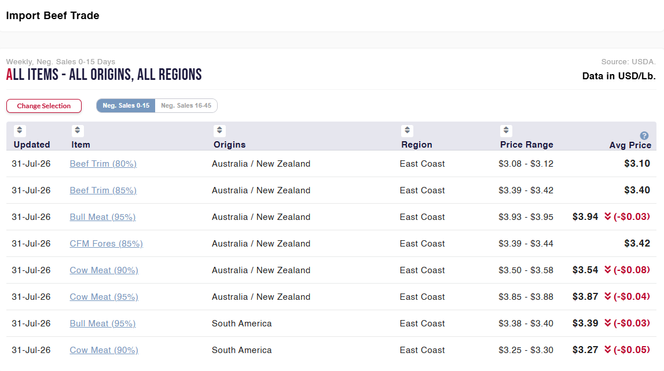Image resolution: width=664 pixels, height=371 pixels.
Task: Click average price $3.27
Action: click(585, 350)
